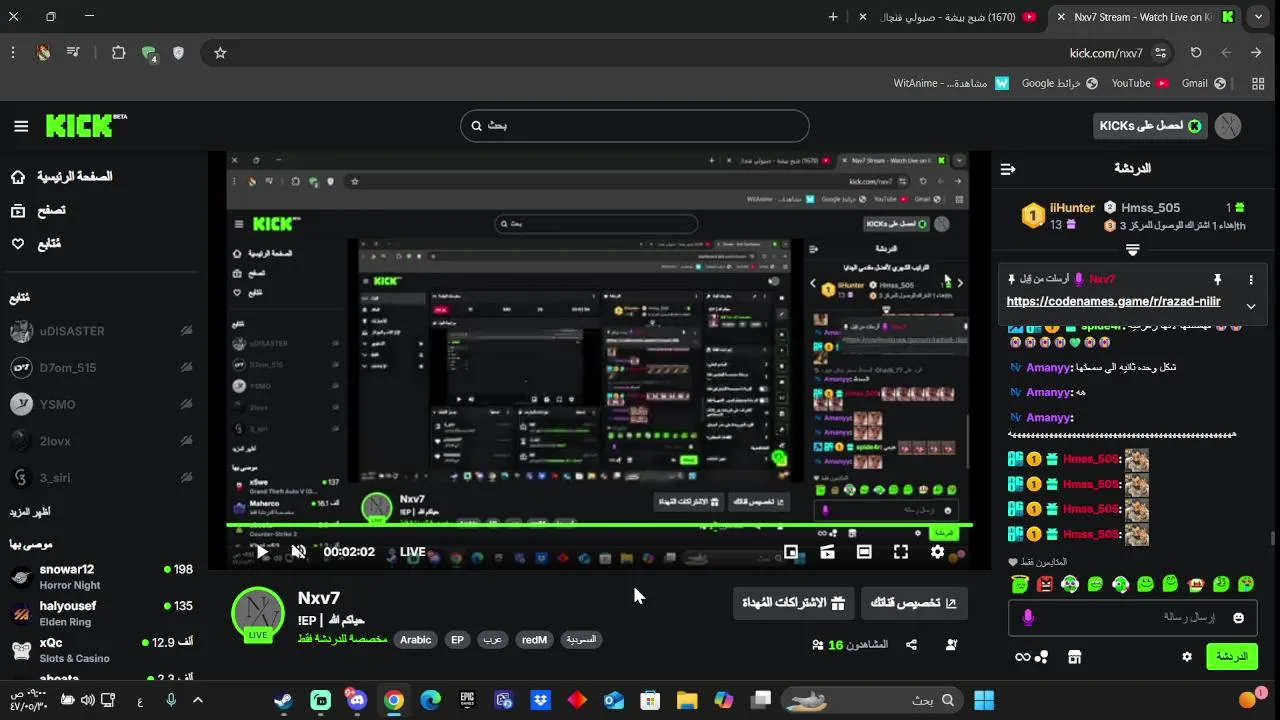The height and width of the screenshot is (720, 1280).
Task: Open the user profile avatar menu
Action: tap(1228, 126)
